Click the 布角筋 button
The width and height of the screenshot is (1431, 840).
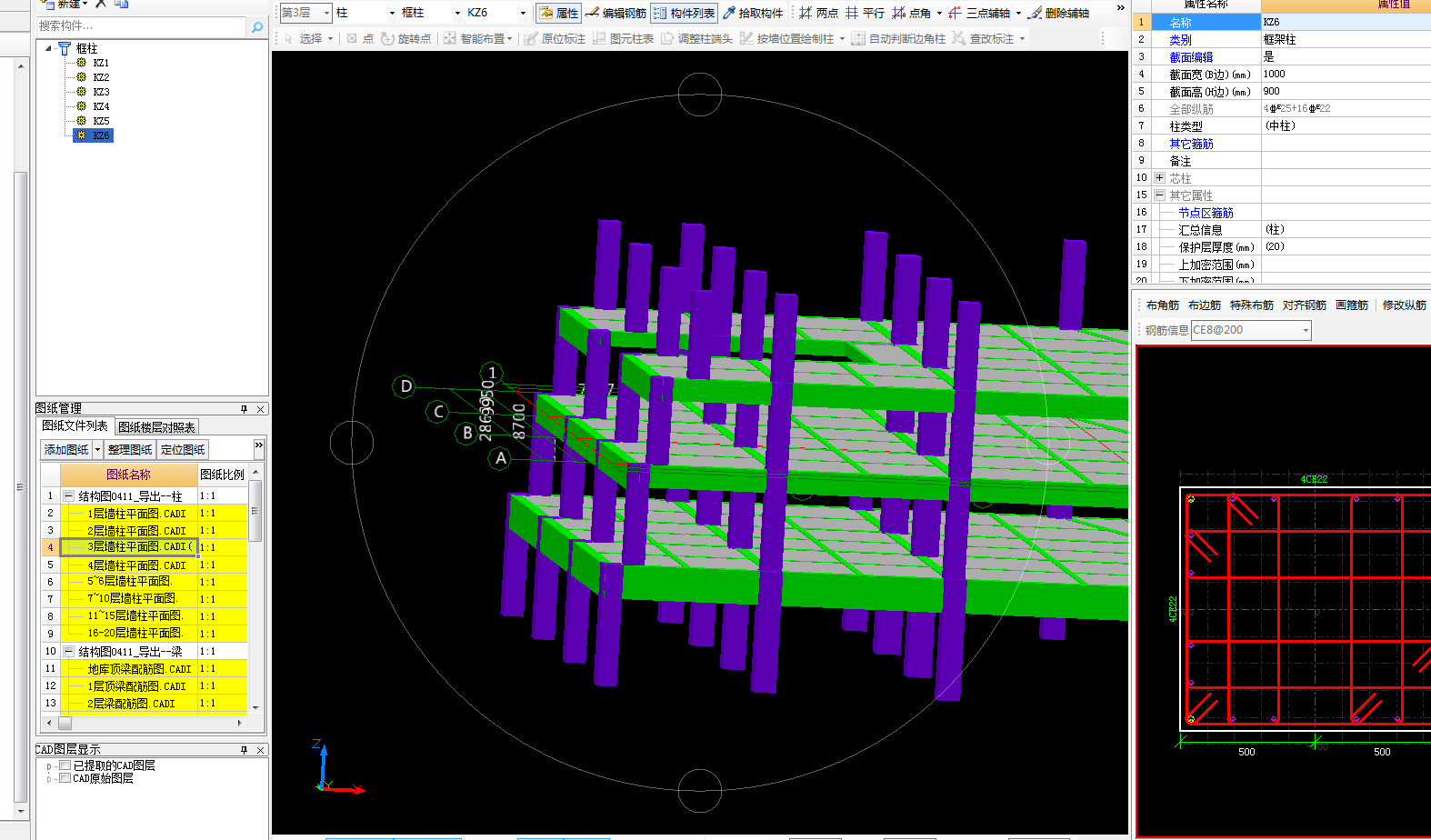(1162, 305)
